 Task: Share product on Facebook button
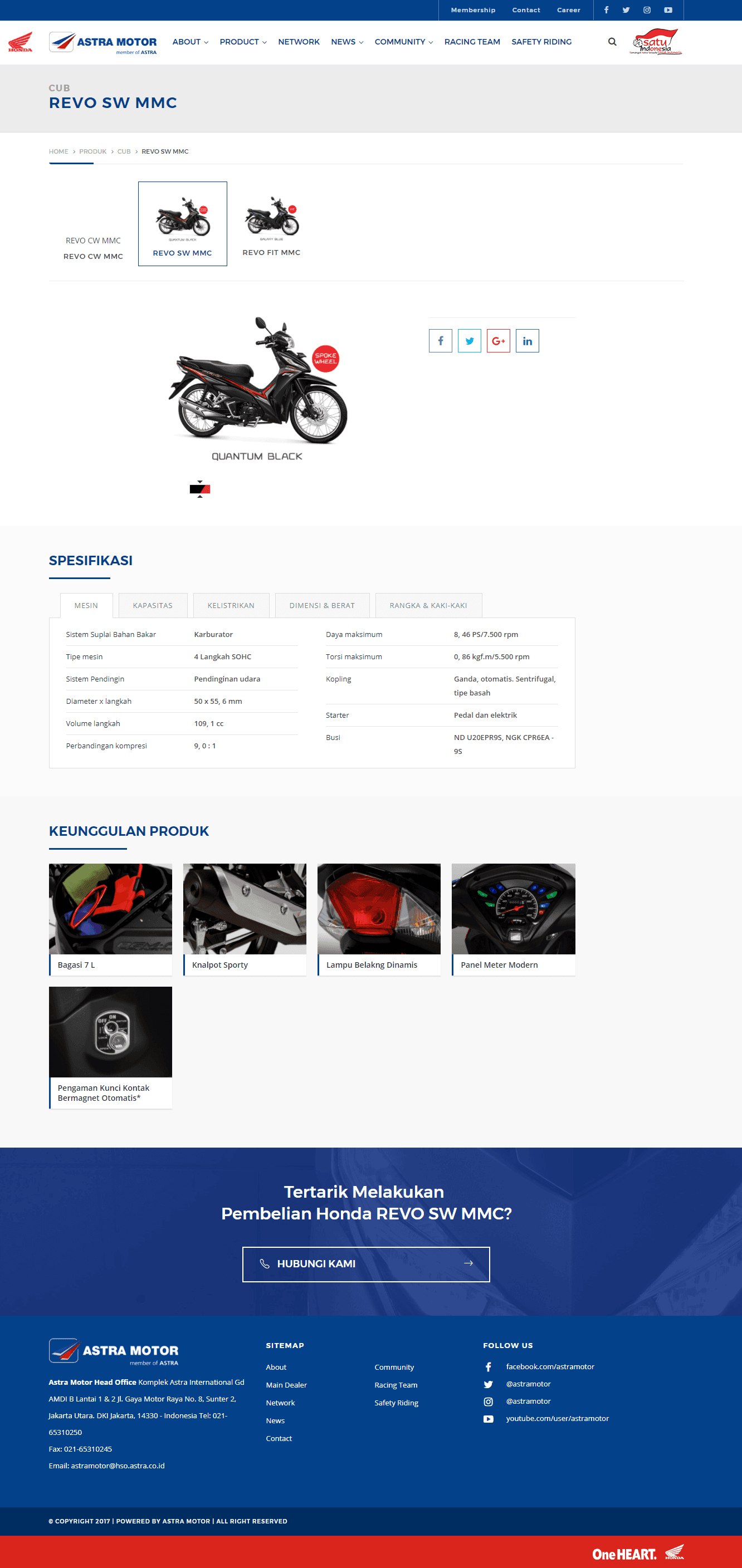click(441, 341)
